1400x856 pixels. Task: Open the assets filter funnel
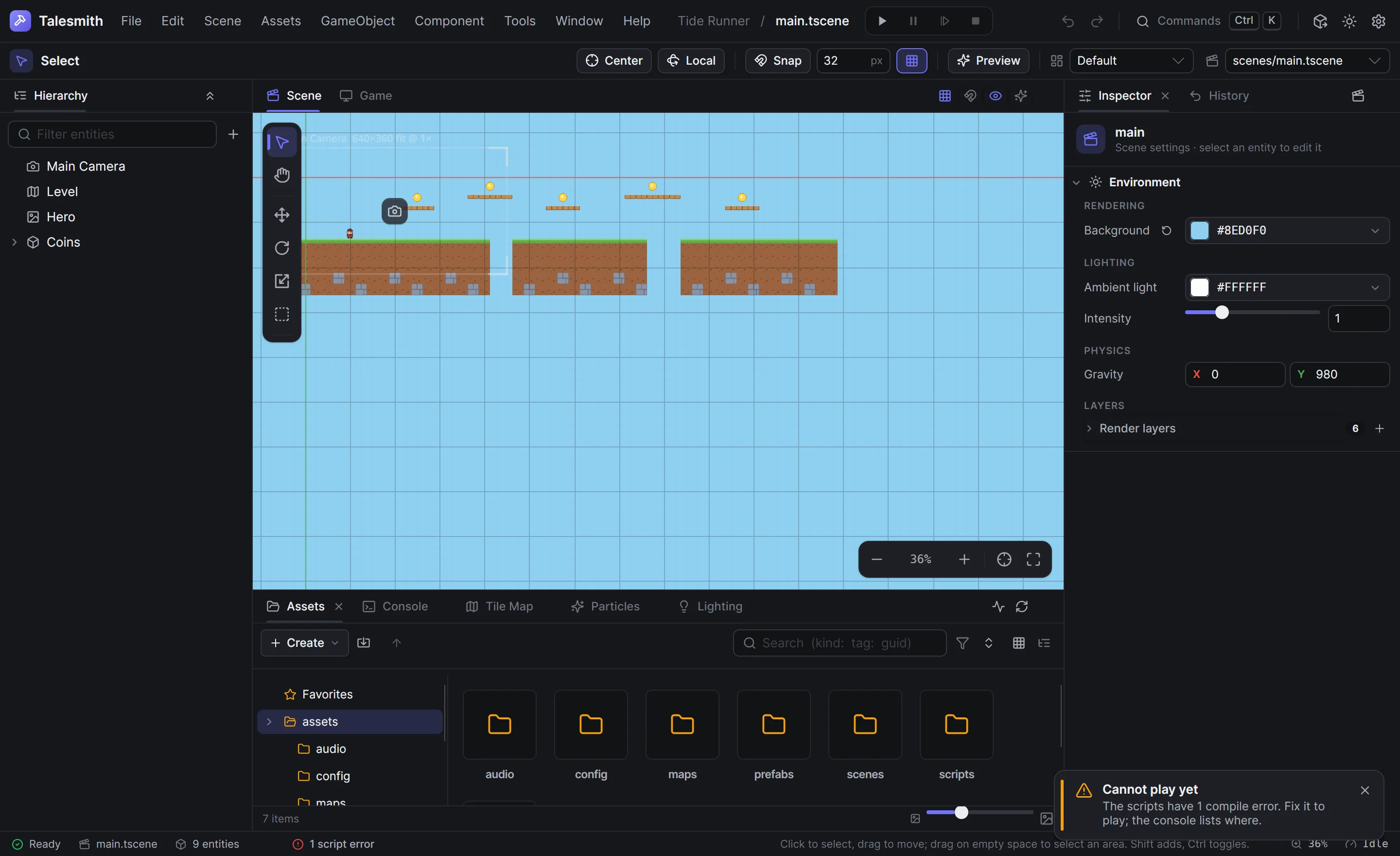(x=962, y=643)
